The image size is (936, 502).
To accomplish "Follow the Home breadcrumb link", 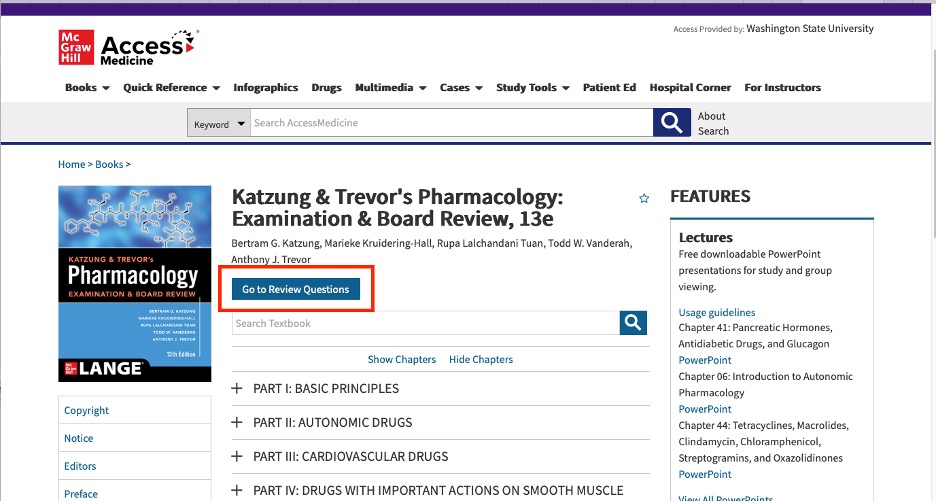I will pyautogui.click(x=72, y=164).
